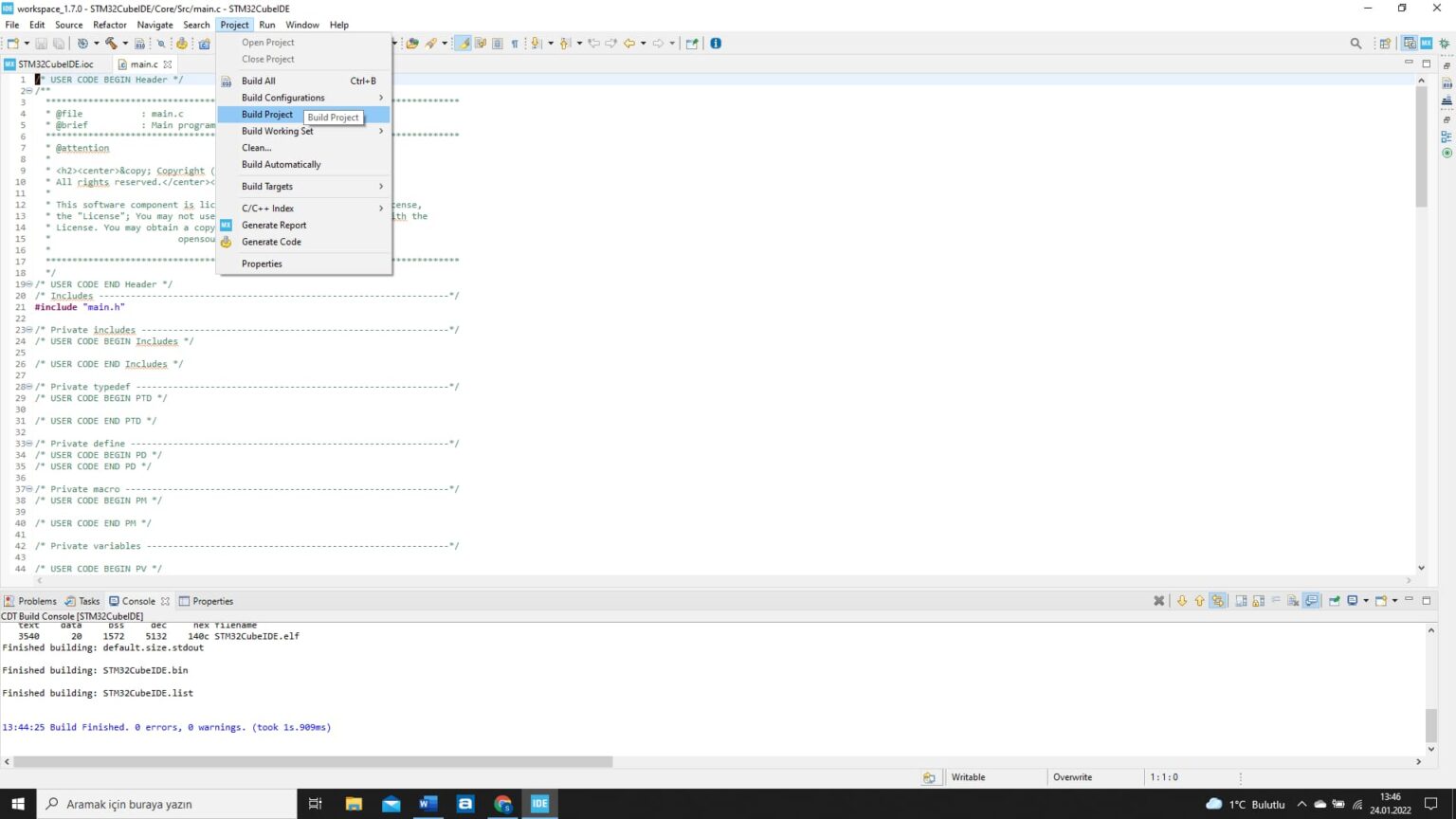
Task: Switch to the STM32CubeIDE.ioc editor tab
Action: tap(55, 64)
